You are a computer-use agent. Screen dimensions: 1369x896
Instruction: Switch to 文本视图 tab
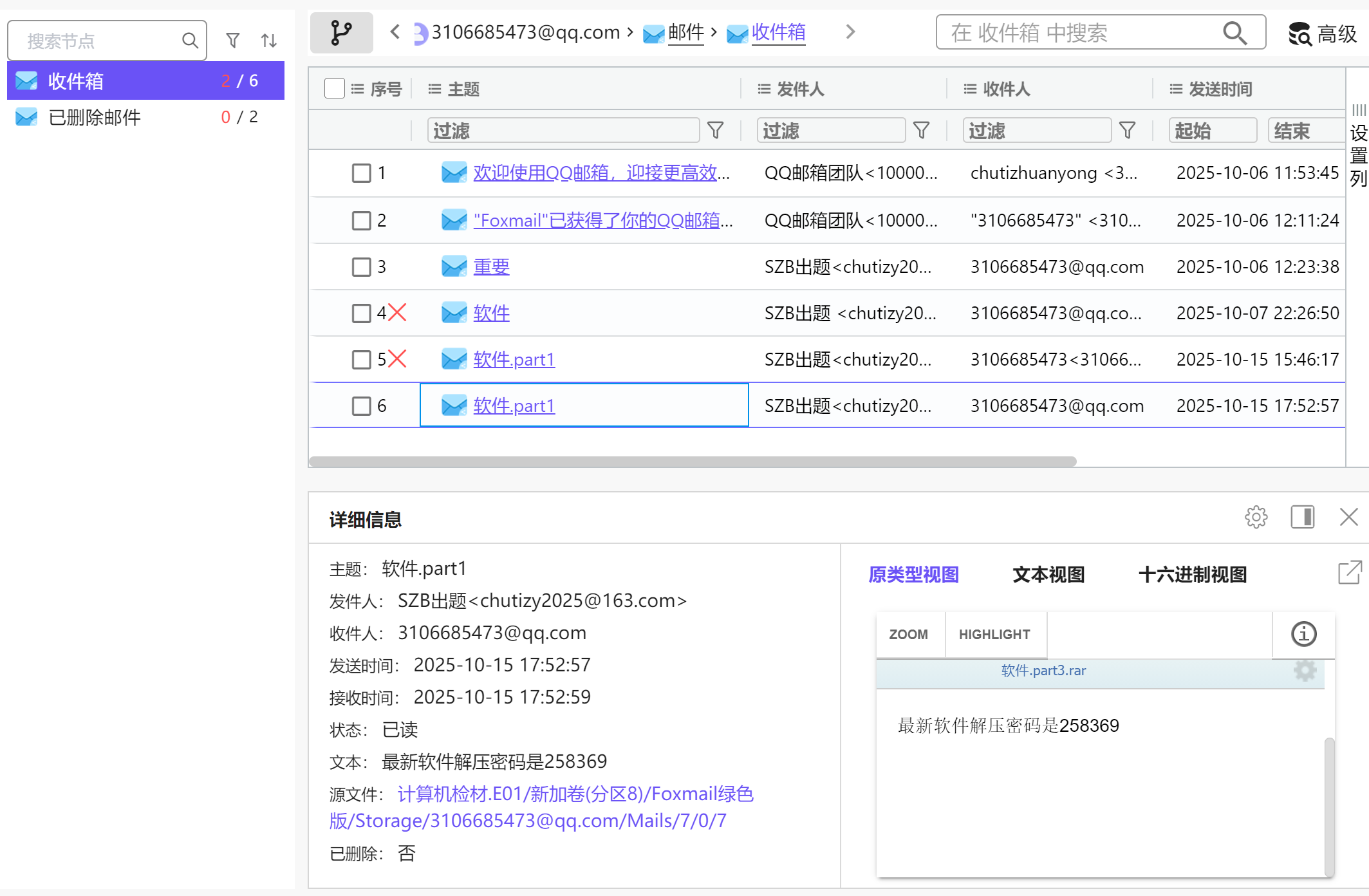coord(1048,574)
